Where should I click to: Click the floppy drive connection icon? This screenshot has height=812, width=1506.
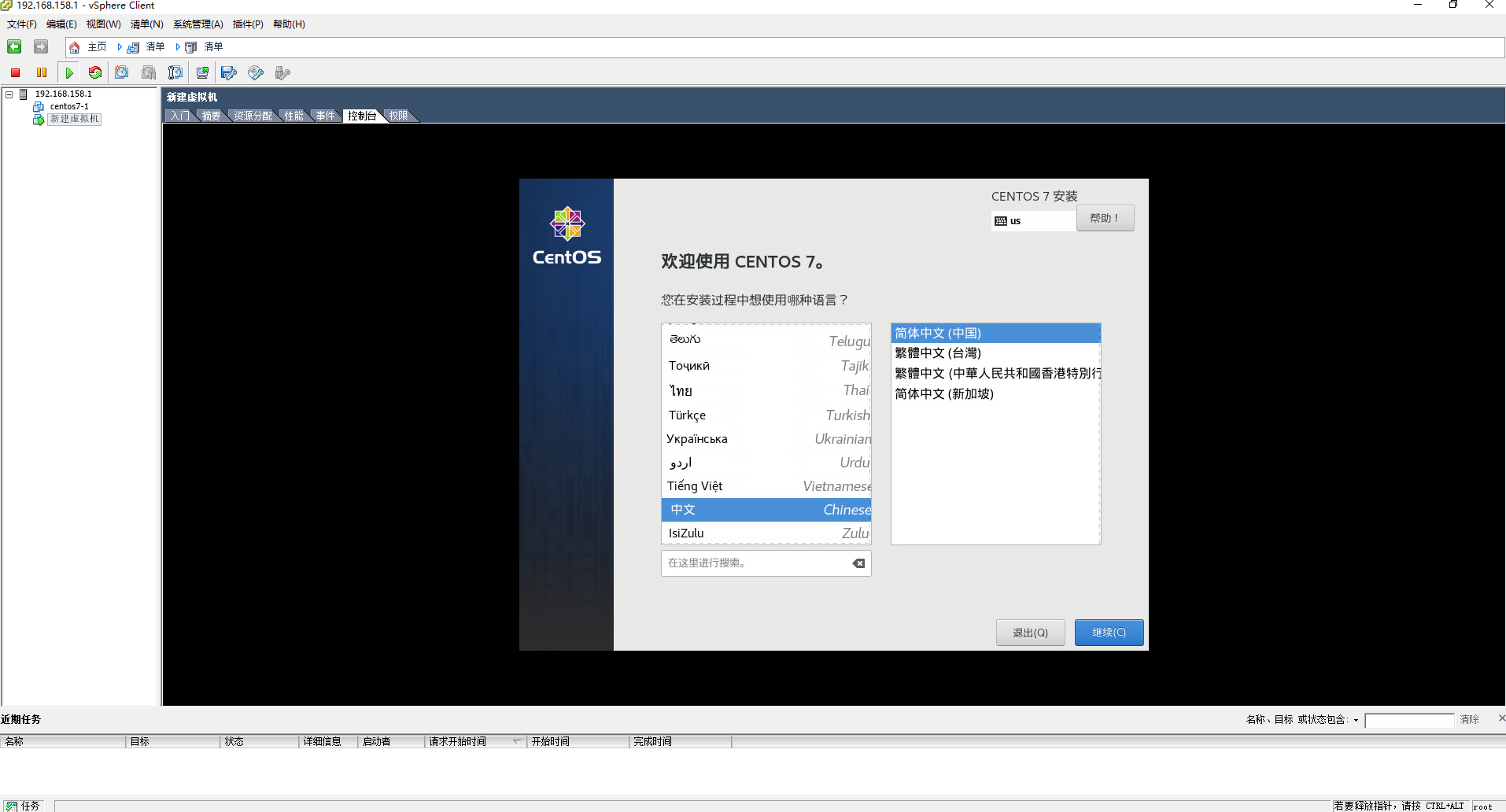pos(229,72)
